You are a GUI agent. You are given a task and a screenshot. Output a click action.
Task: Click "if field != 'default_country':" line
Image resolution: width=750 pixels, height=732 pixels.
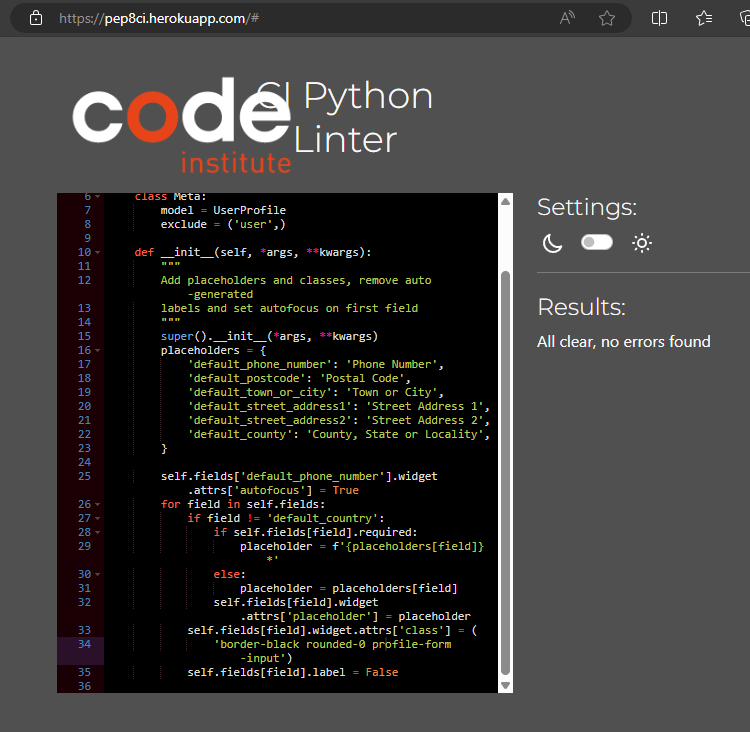point(286,518)
